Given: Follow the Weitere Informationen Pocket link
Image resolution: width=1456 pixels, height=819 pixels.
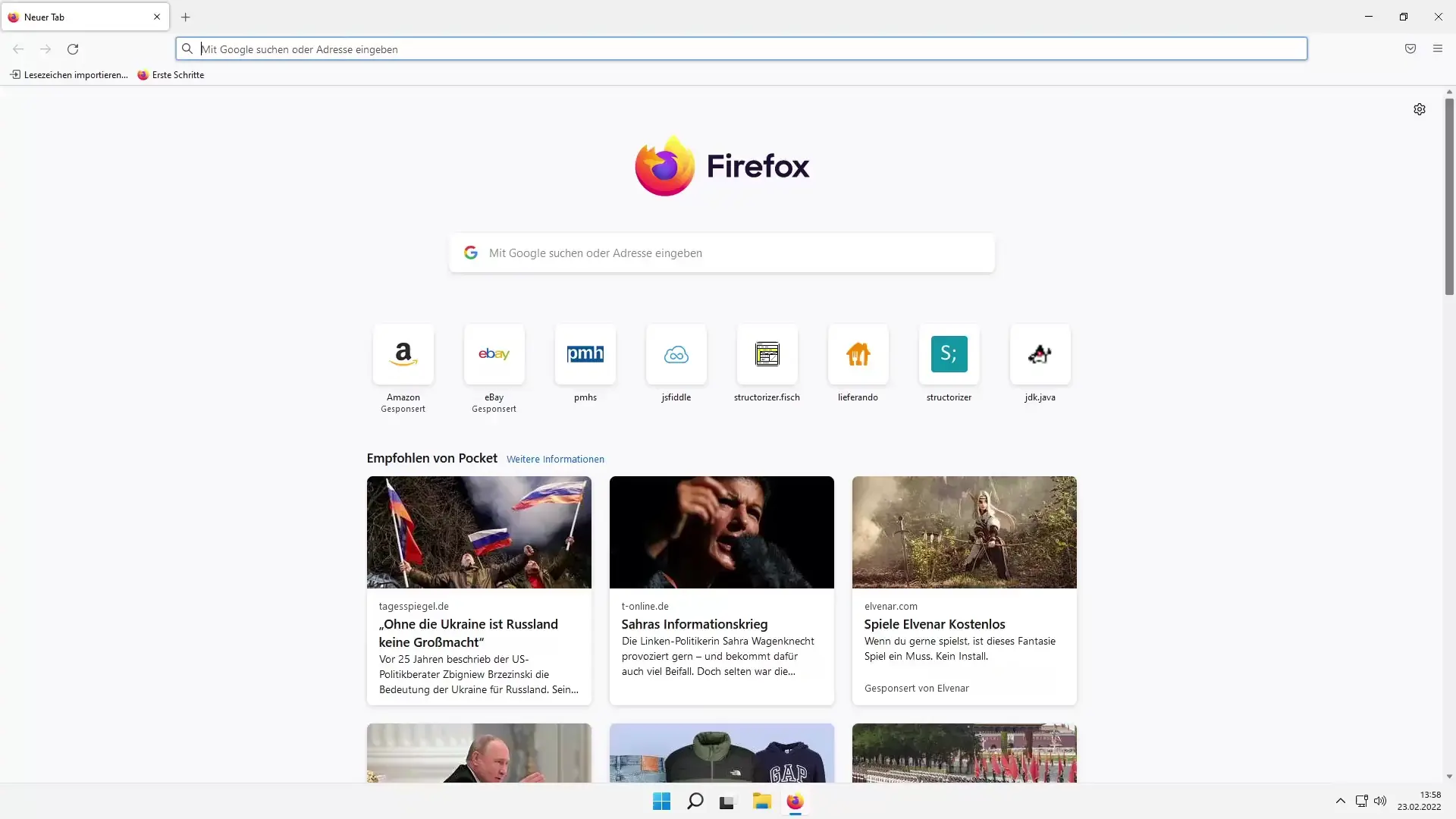Looking at the screenshot, I should click(x=555, y=460).
